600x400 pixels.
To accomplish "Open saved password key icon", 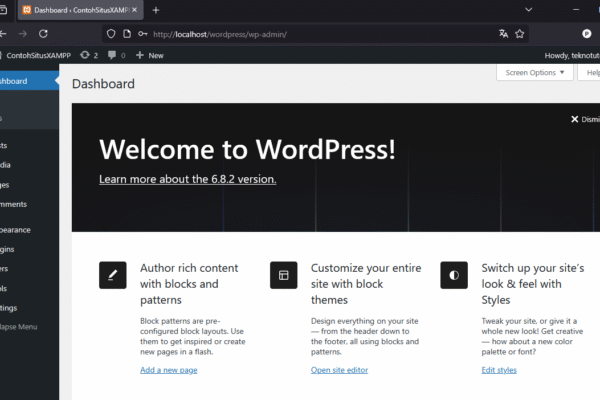I will pyautogui.click(x=142, y=34).
